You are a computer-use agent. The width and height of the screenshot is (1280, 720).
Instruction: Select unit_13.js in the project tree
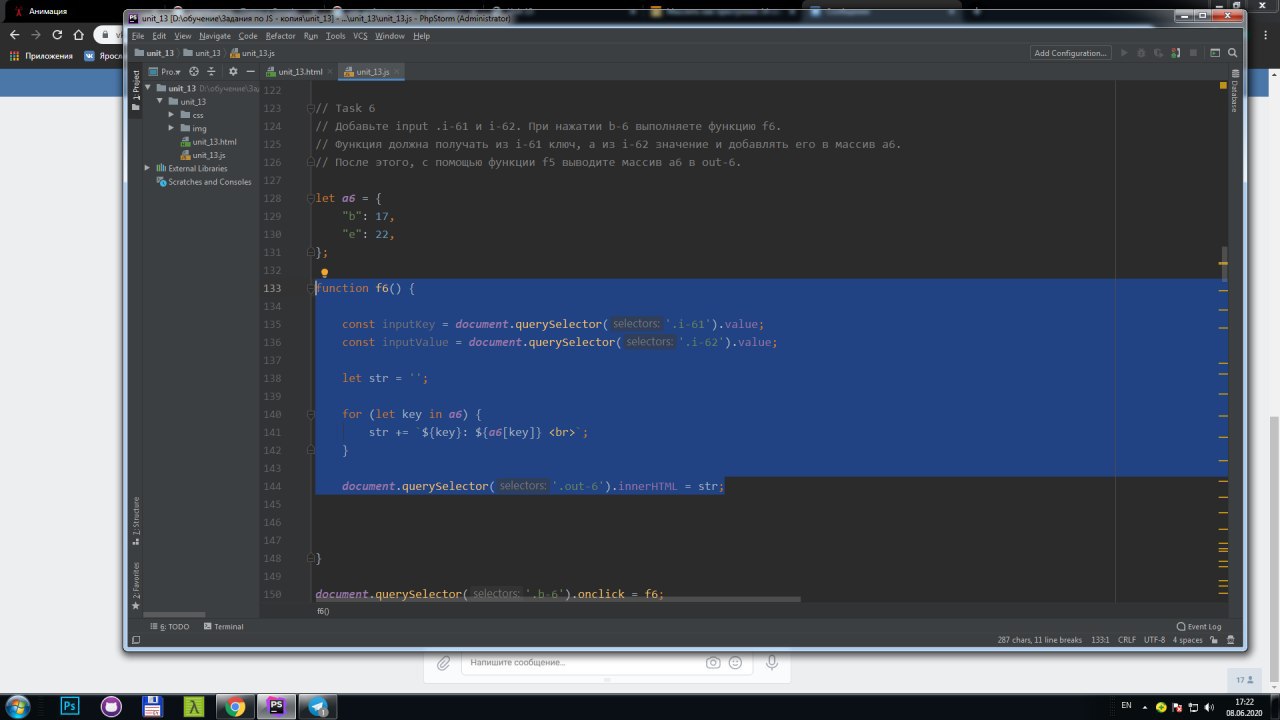point(202,155)
